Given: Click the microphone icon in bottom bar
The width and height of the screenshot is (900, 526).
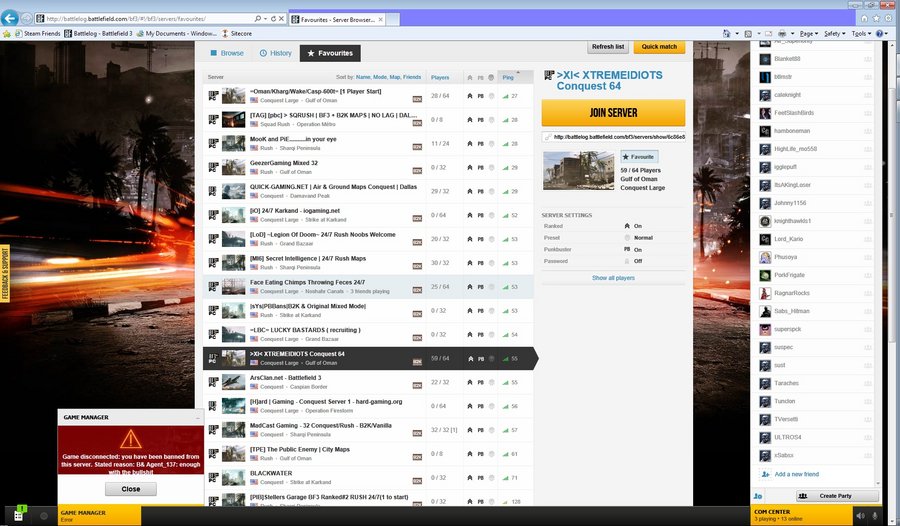Looking at the screenshot, I should pos(876,516).
